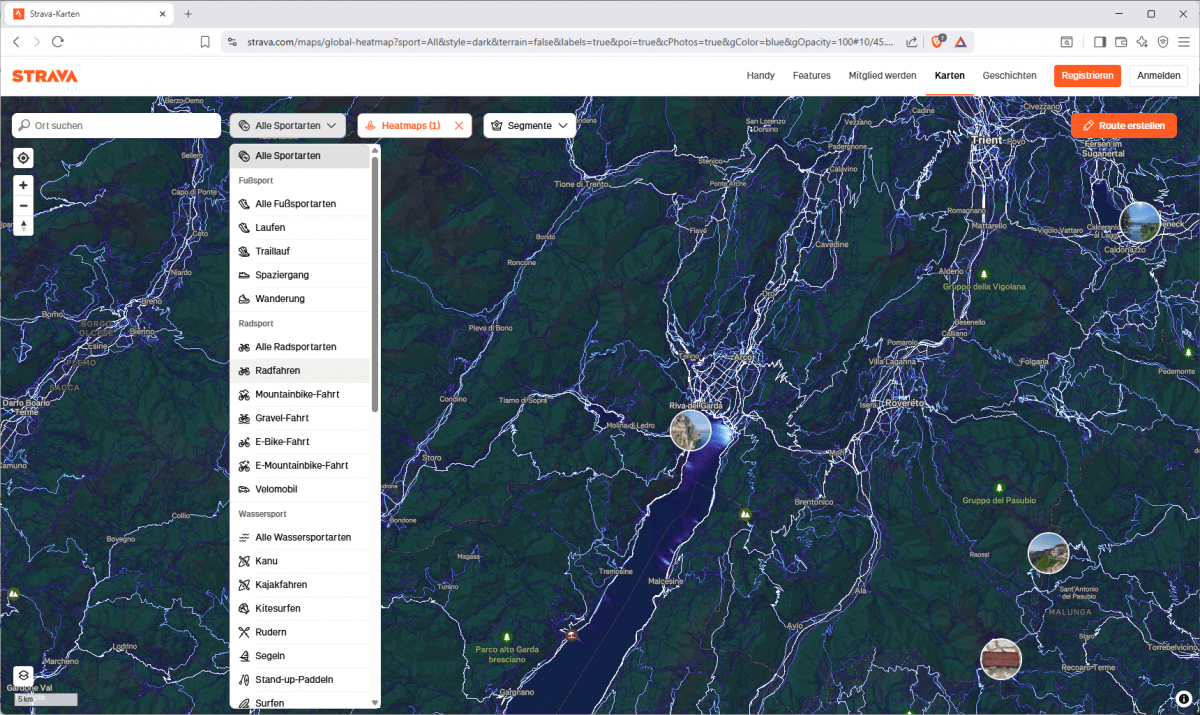
Task: Click the map info icon
Action: [1183, 699]
